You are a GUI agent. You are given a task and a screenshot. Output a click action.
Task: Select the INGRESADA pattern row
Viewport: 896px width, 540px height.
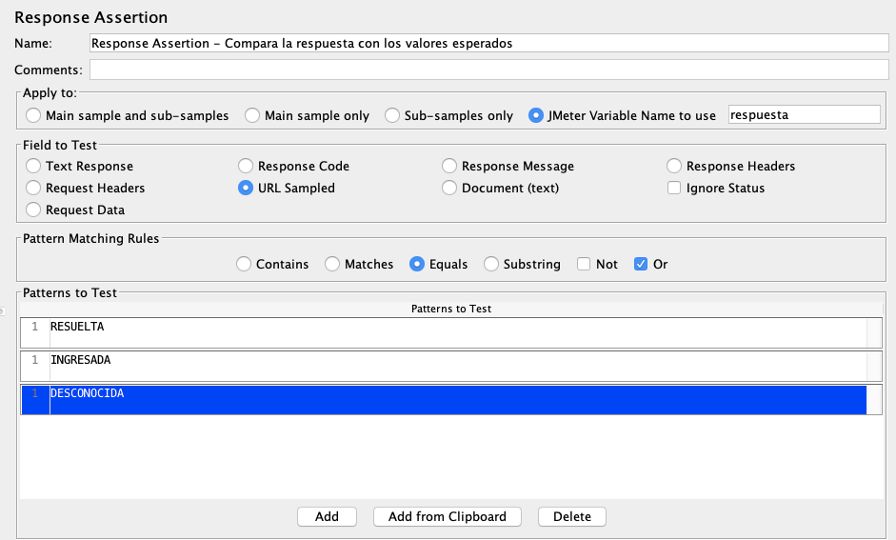[x=451, y=366]
